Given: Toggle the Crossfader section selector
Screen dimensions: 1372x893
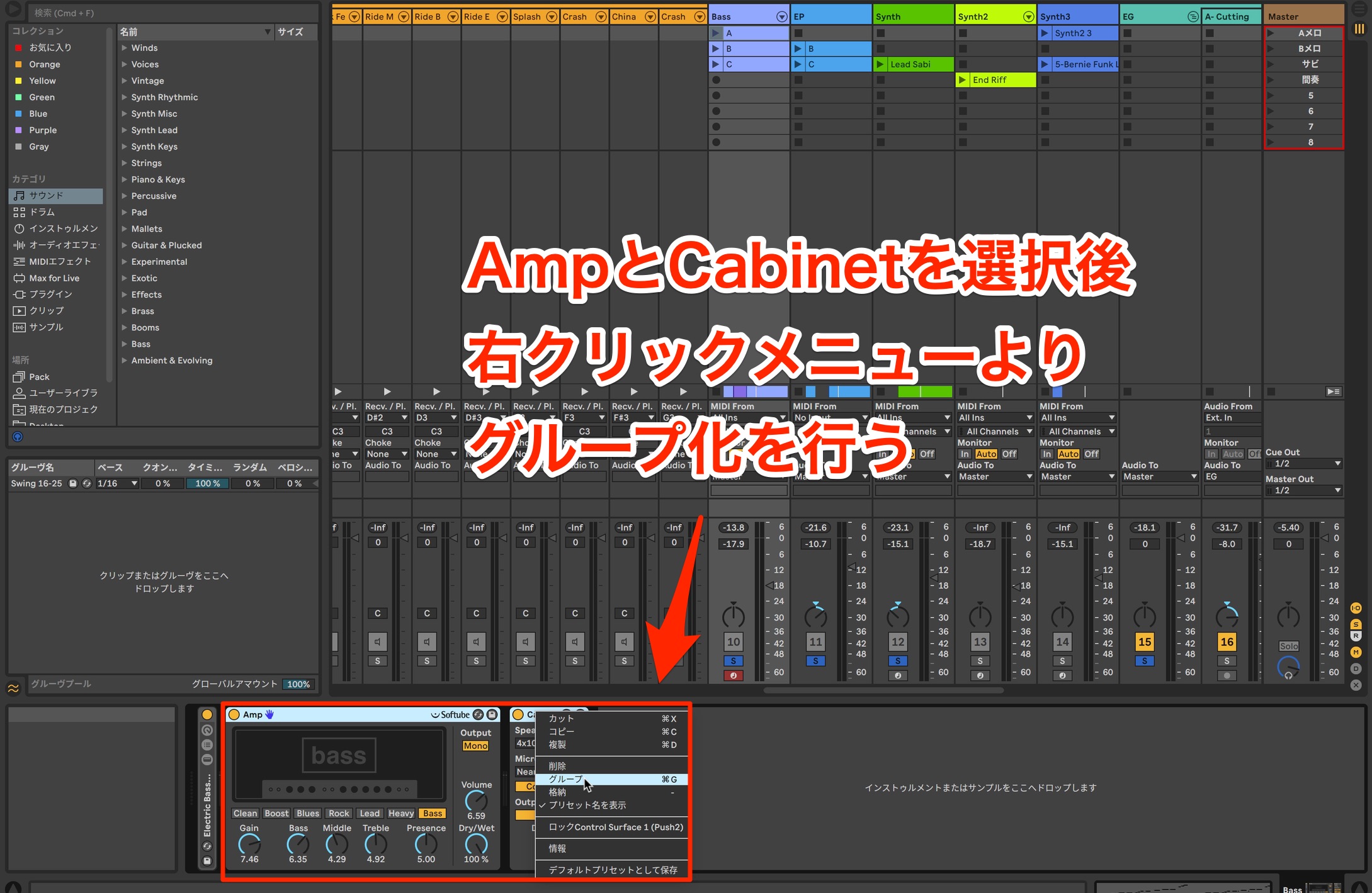Looking at the screenshot, I should [x=1356, y=685].
